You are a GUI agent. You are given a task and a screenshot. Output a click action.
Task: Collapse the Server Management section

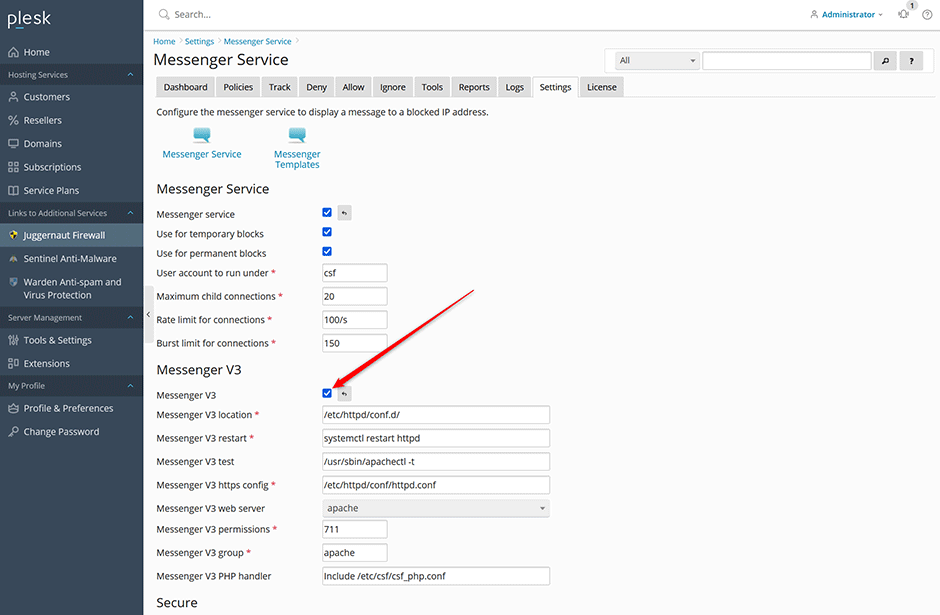[x=130, y=318]
